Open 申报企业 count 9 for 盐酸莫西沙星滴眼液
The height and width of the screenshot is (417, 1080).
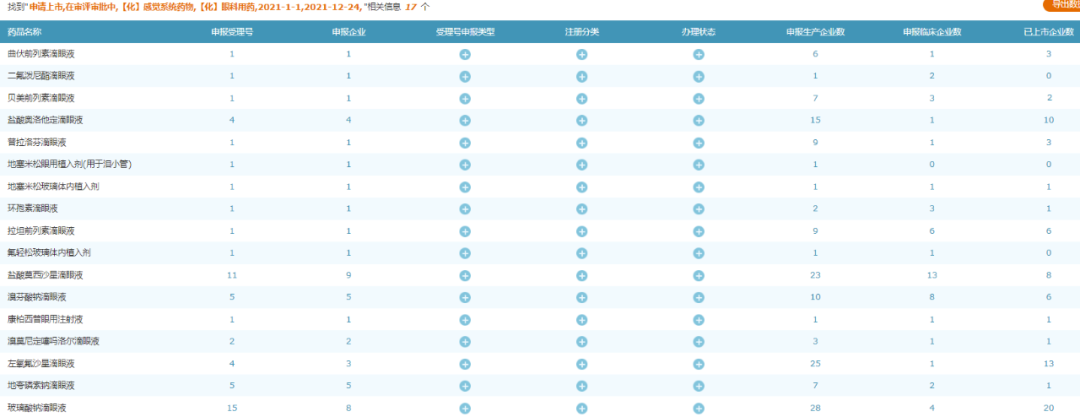(x=349, y=275)
